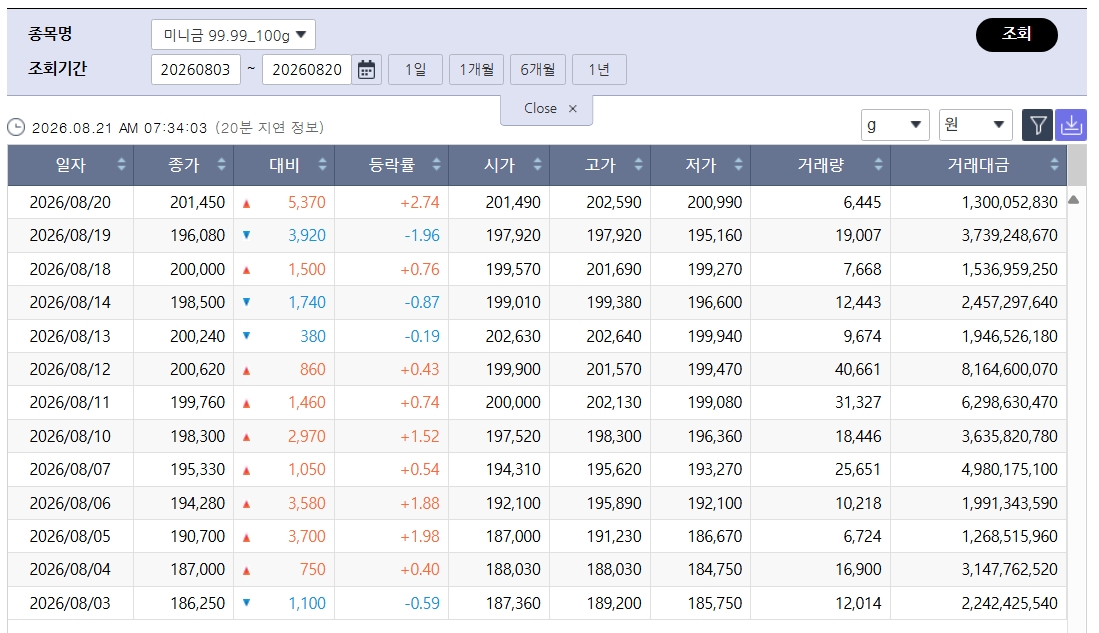
Task: Click date cell 2026/08/10
Action: (70, 436)
